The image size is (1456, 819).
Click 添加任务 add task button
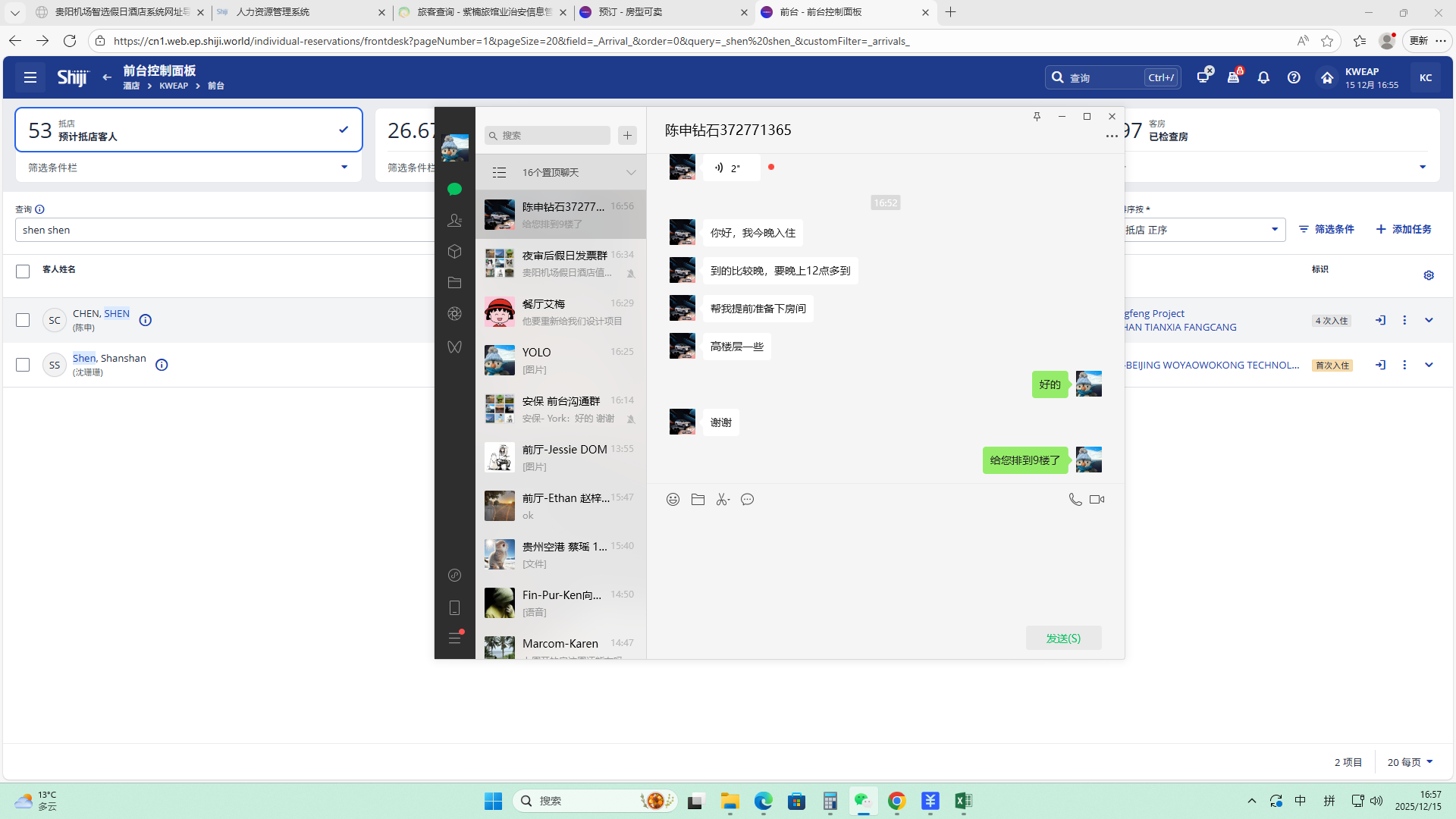(1404, 229)
